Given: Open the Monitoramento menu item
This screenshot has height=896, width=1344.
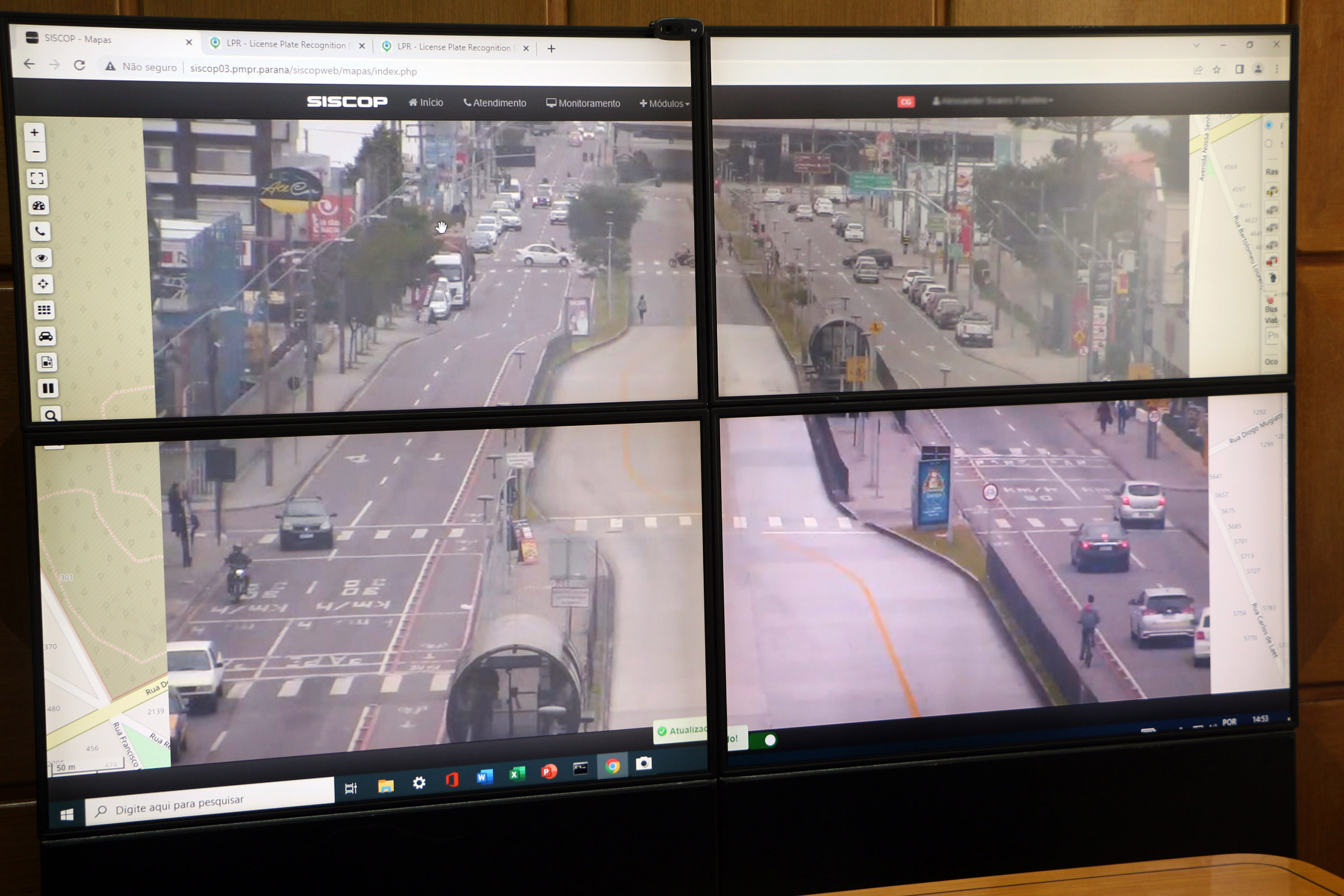Looking at the screenshot, I should pyautogui.click(x=583, y=103).
